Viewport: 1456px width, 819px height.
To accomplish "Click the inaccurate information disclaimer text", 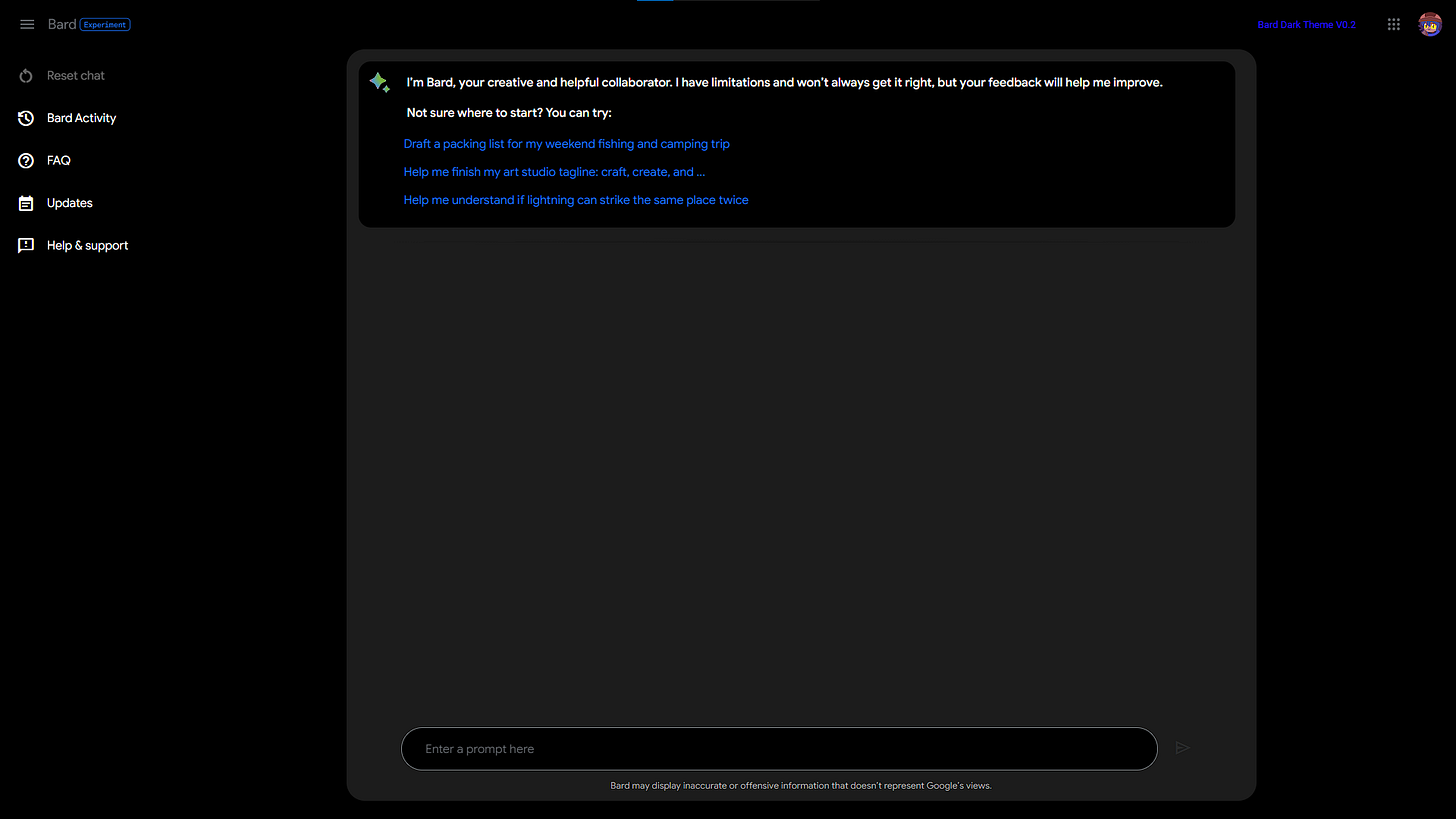I will click(x=801, y=786).
